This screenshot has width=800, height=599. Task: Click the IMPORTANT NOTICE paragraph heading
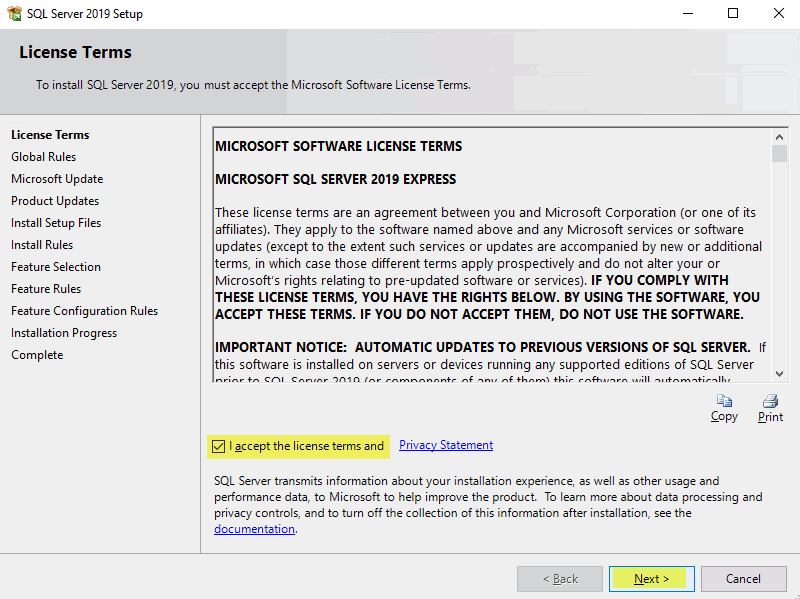(x=483, y=347)
